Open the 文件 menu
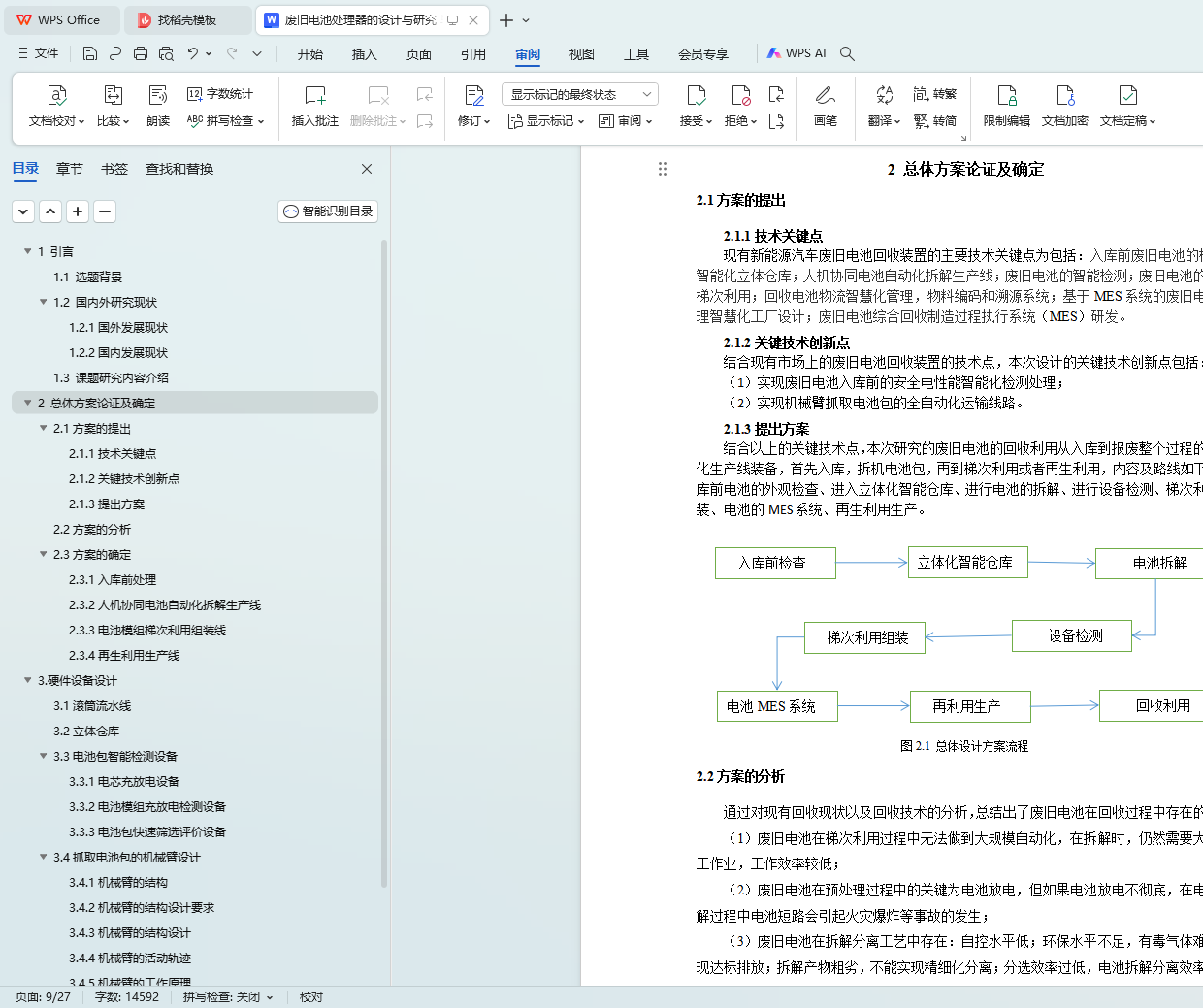Viewport: 1203px width, 1008px height. [x=39, y=53]
